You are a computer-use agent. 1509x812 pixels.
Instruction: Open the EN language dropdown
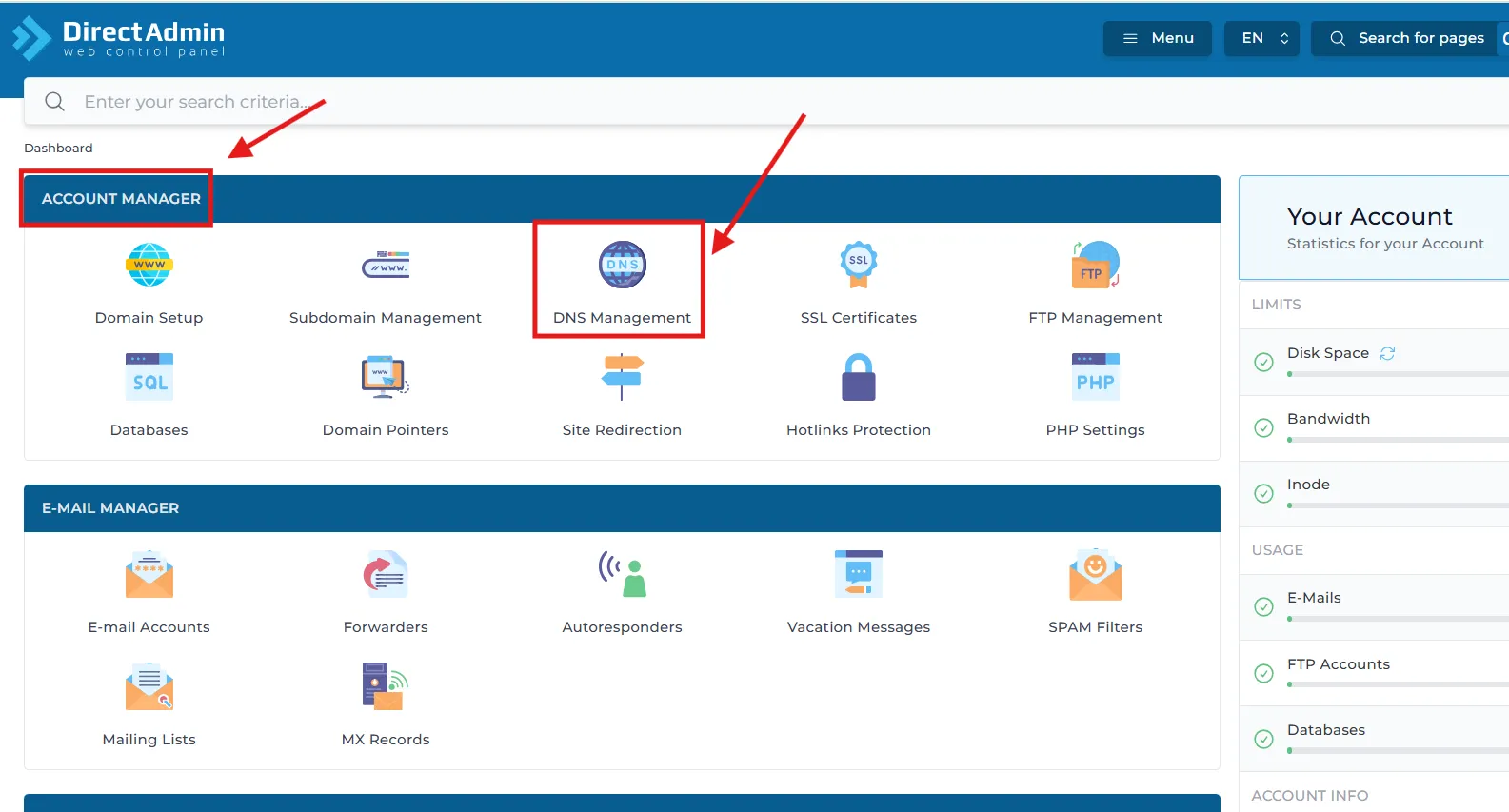1261,38
